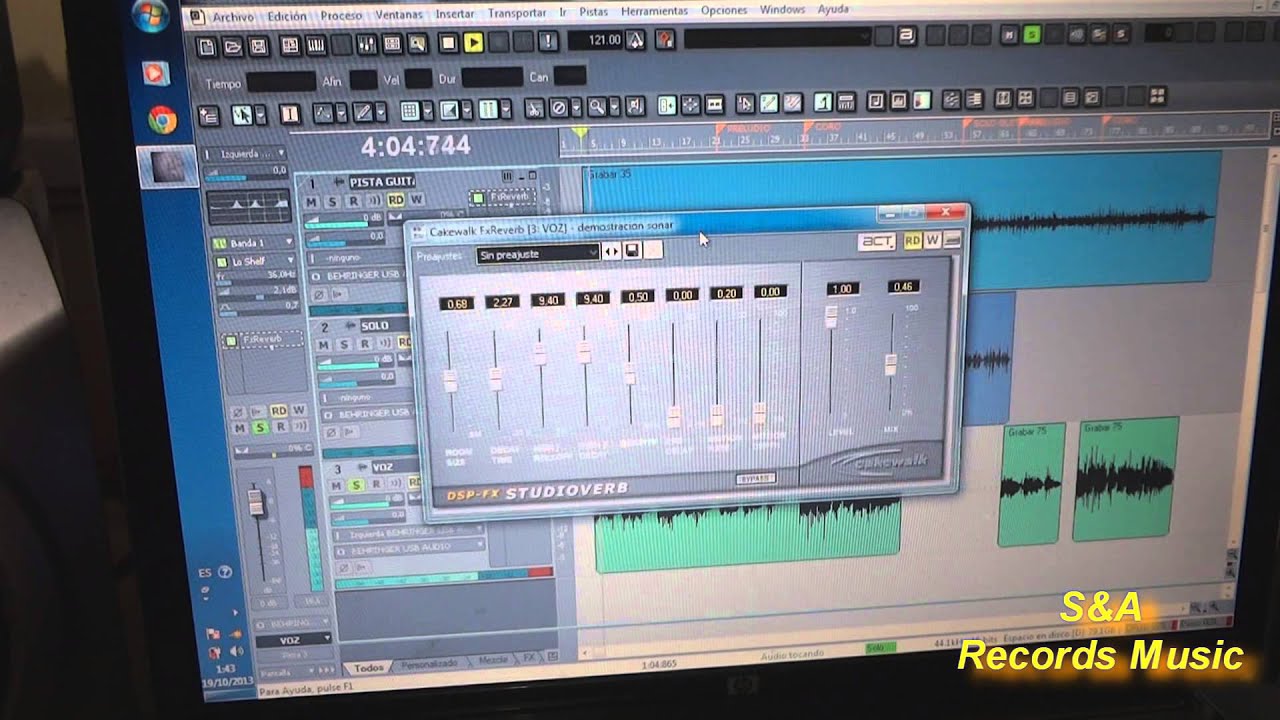The height and width of the screenshot is (720, 1280).
Task: Open the console mixer view icon
Action: point(366,44)
